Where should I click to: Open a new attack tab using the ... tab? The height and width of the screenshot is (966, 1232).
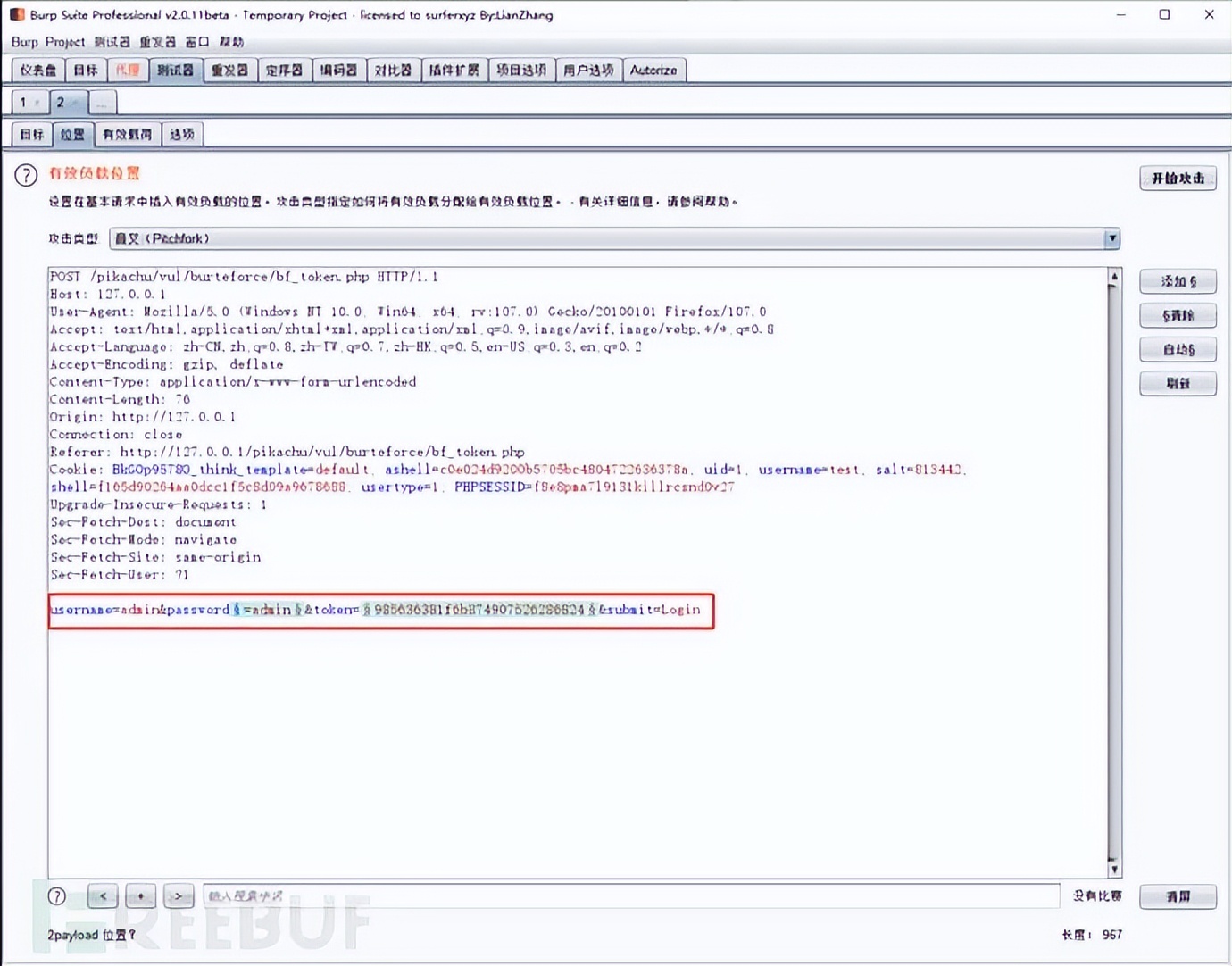(x=103, y=102)
